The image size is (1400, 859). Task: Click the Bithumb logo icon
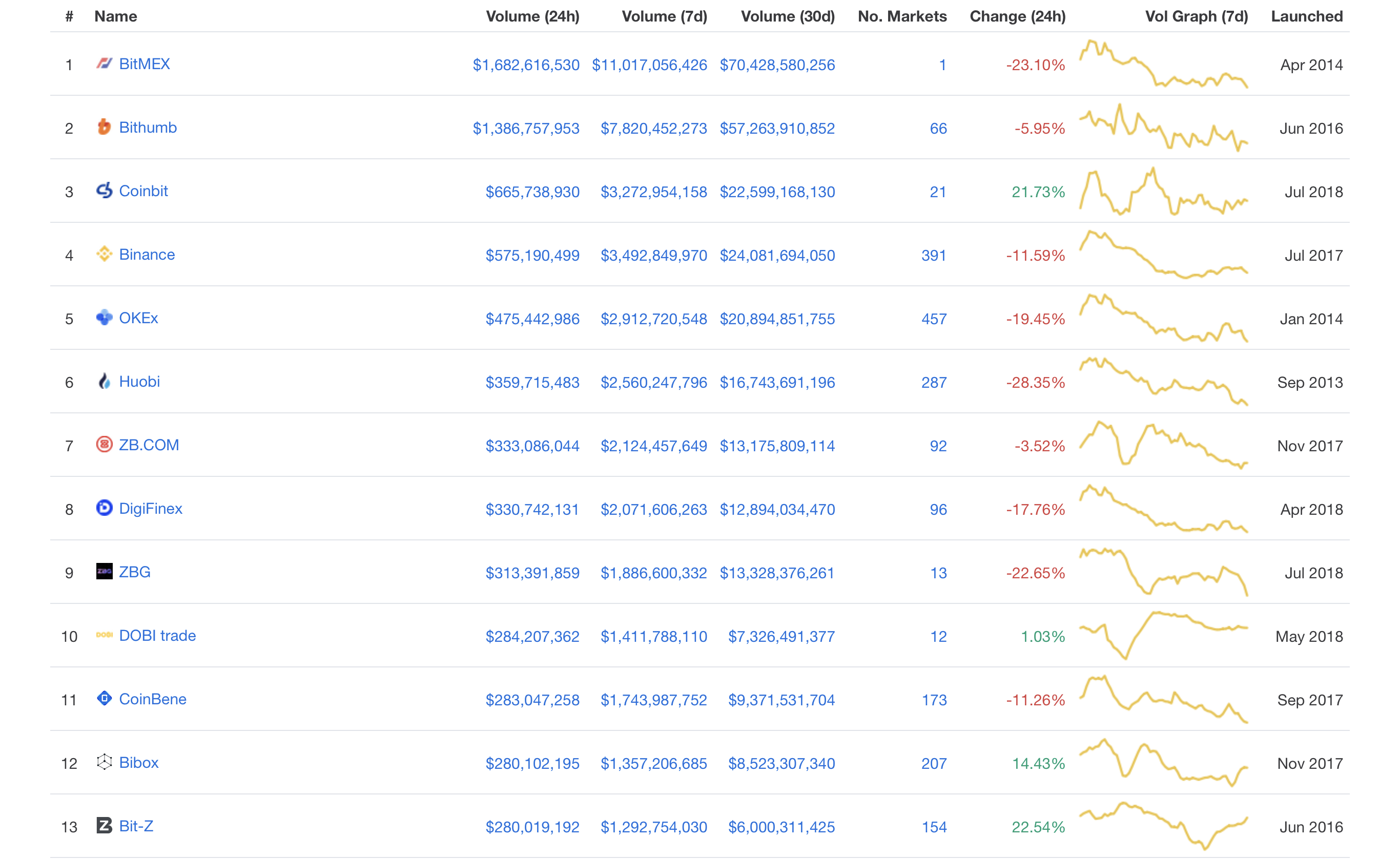coord(104,127)
